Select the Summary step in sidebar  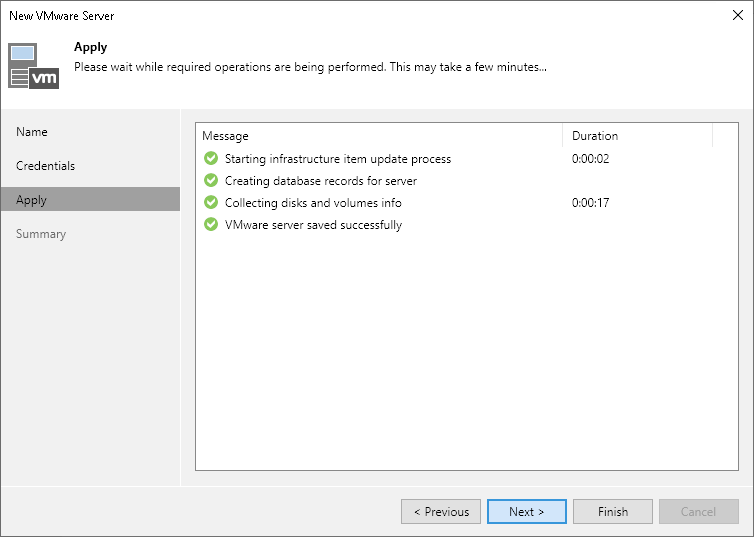[41, 234]
